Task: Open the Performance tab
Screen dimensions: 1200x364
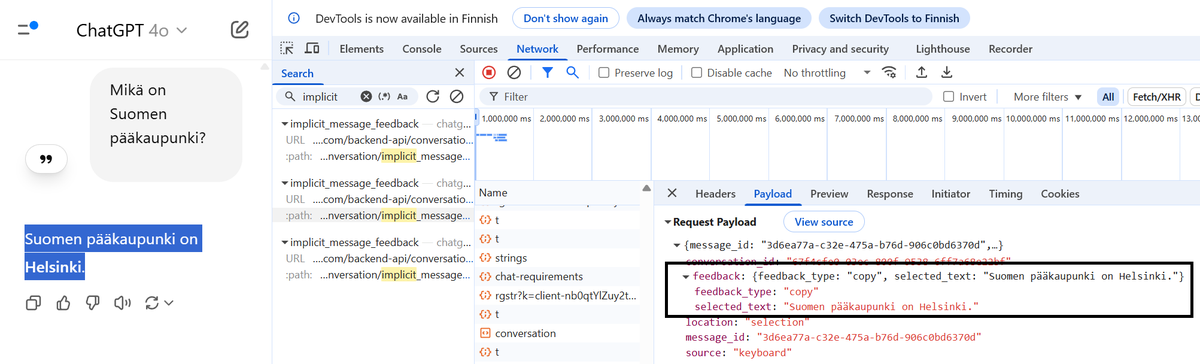Action: pyautogui.click(x=608, y=49)
